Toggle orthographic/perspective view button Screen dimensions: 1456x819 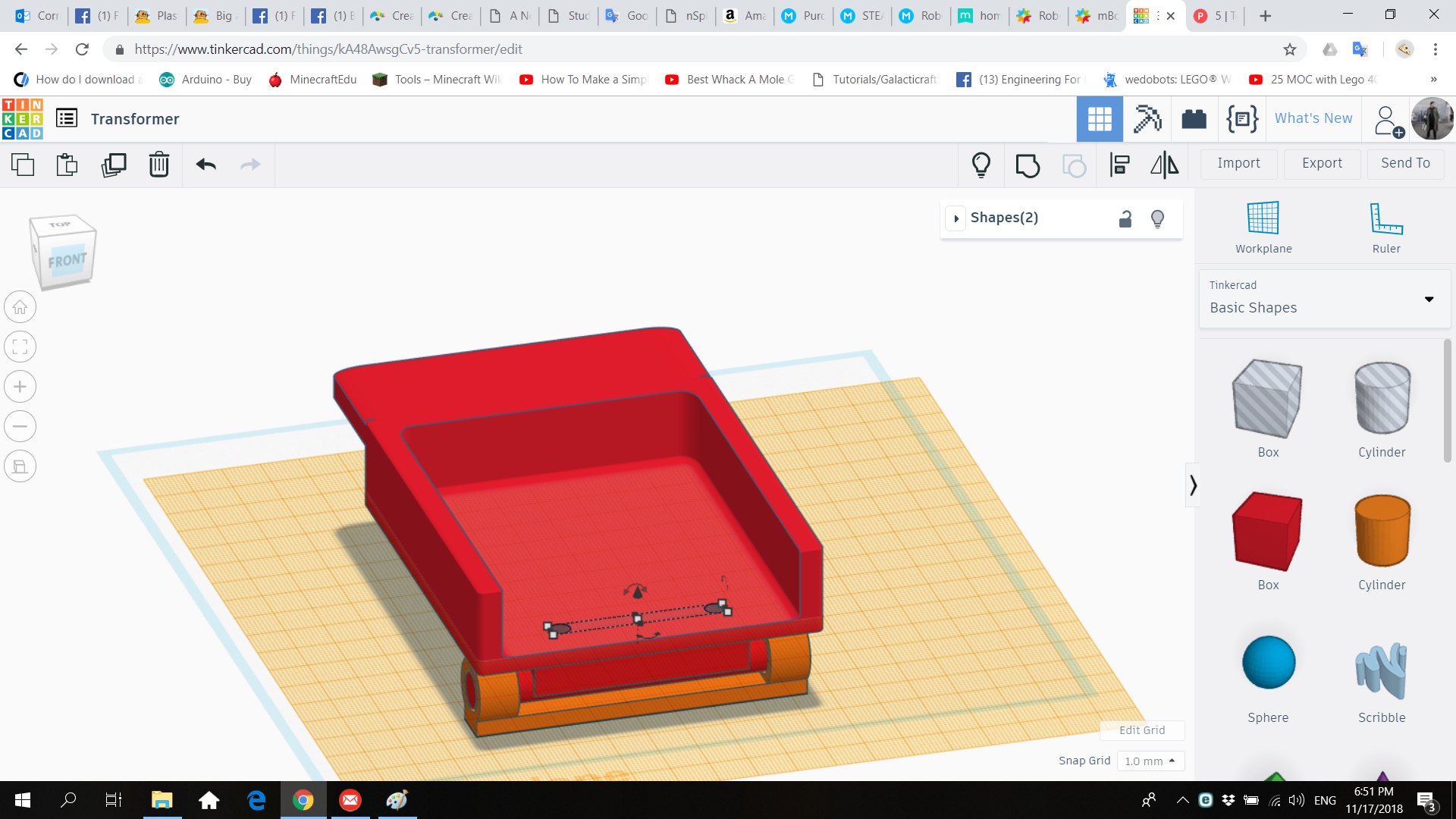click(x=20, y=466)
